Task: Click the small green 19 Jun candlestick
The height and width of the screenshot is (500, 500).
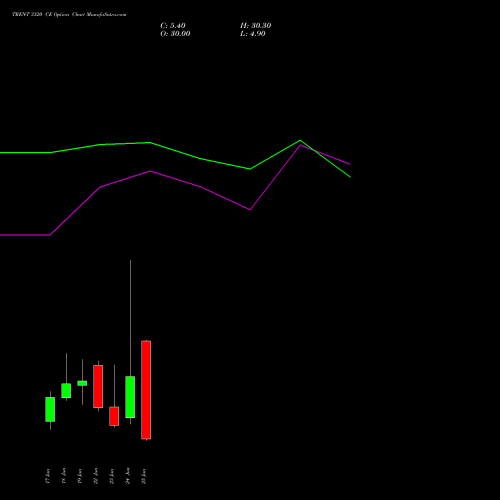Action: coord(82,383)
